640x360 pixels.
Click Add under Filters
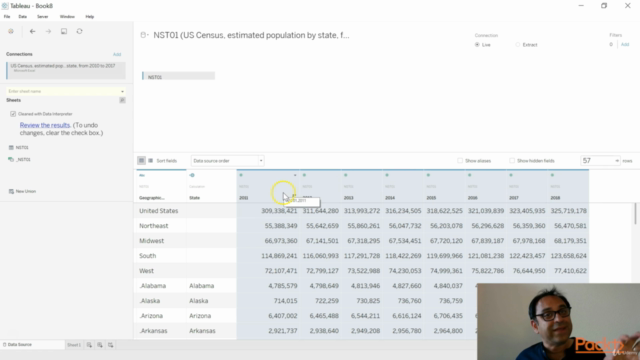pyautogui.click(x=625, y=44)
